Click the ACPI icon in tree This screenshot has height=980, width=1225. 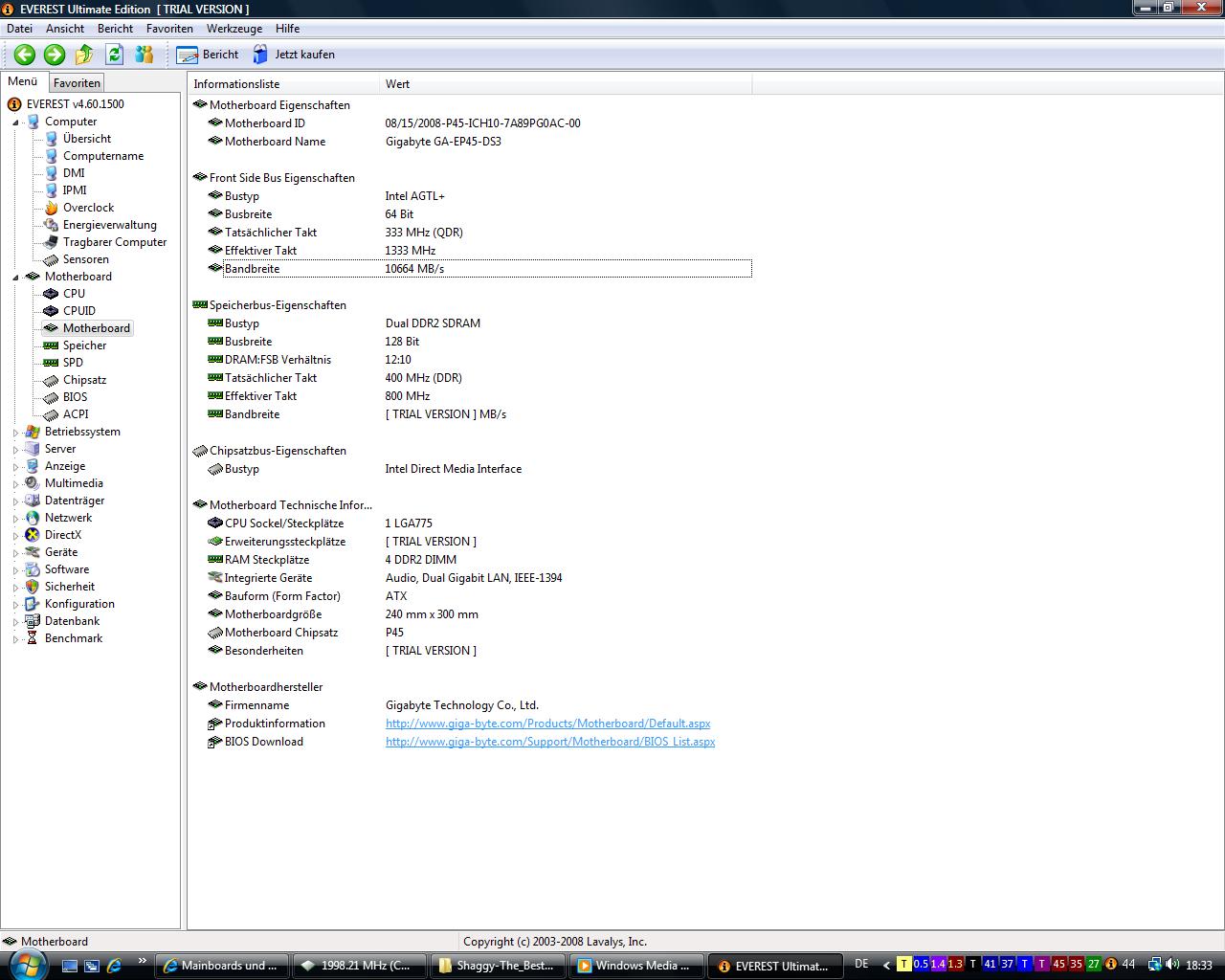click(51, 414)
